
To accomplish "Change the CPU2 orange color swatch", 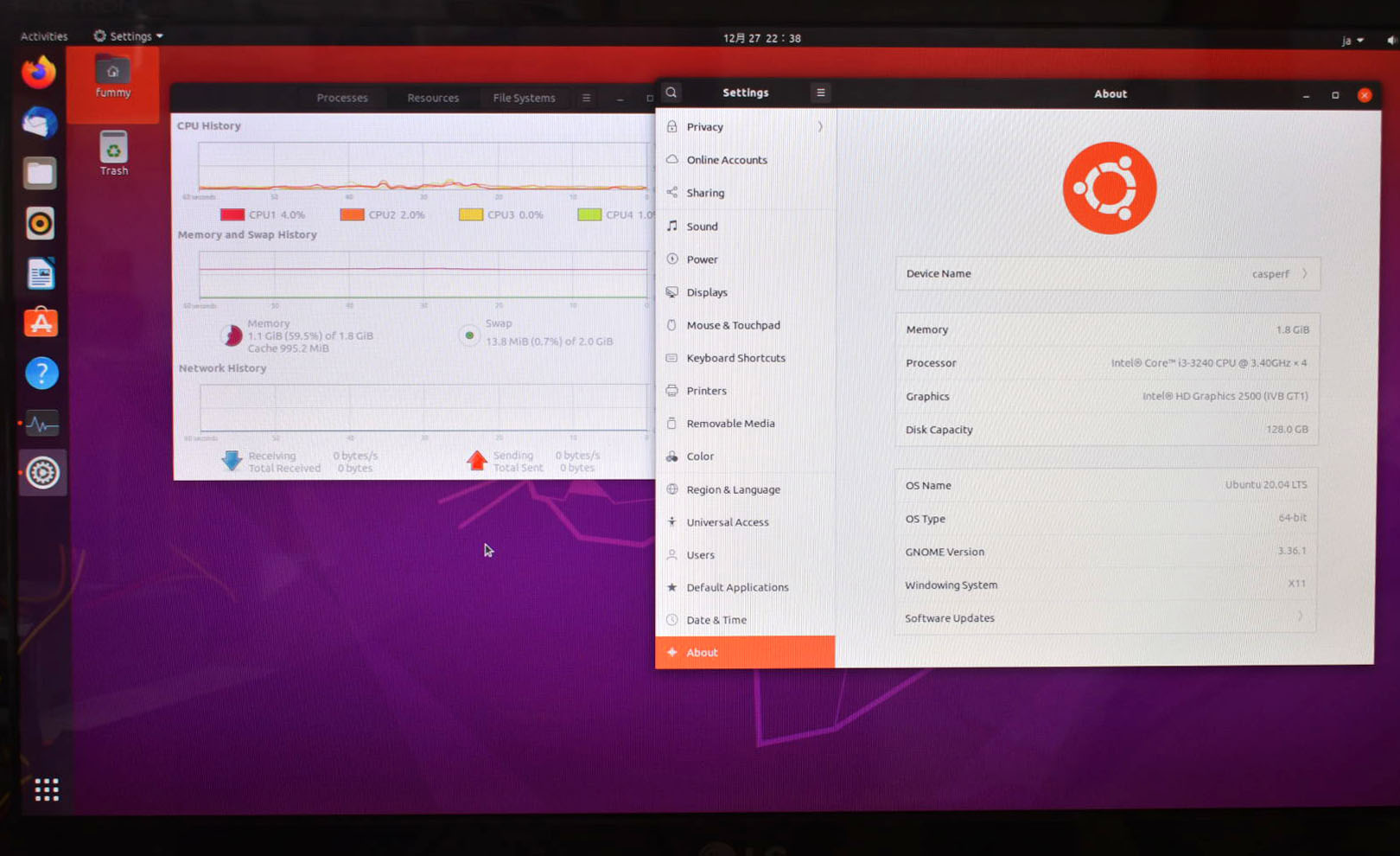I will pos(352,214).
